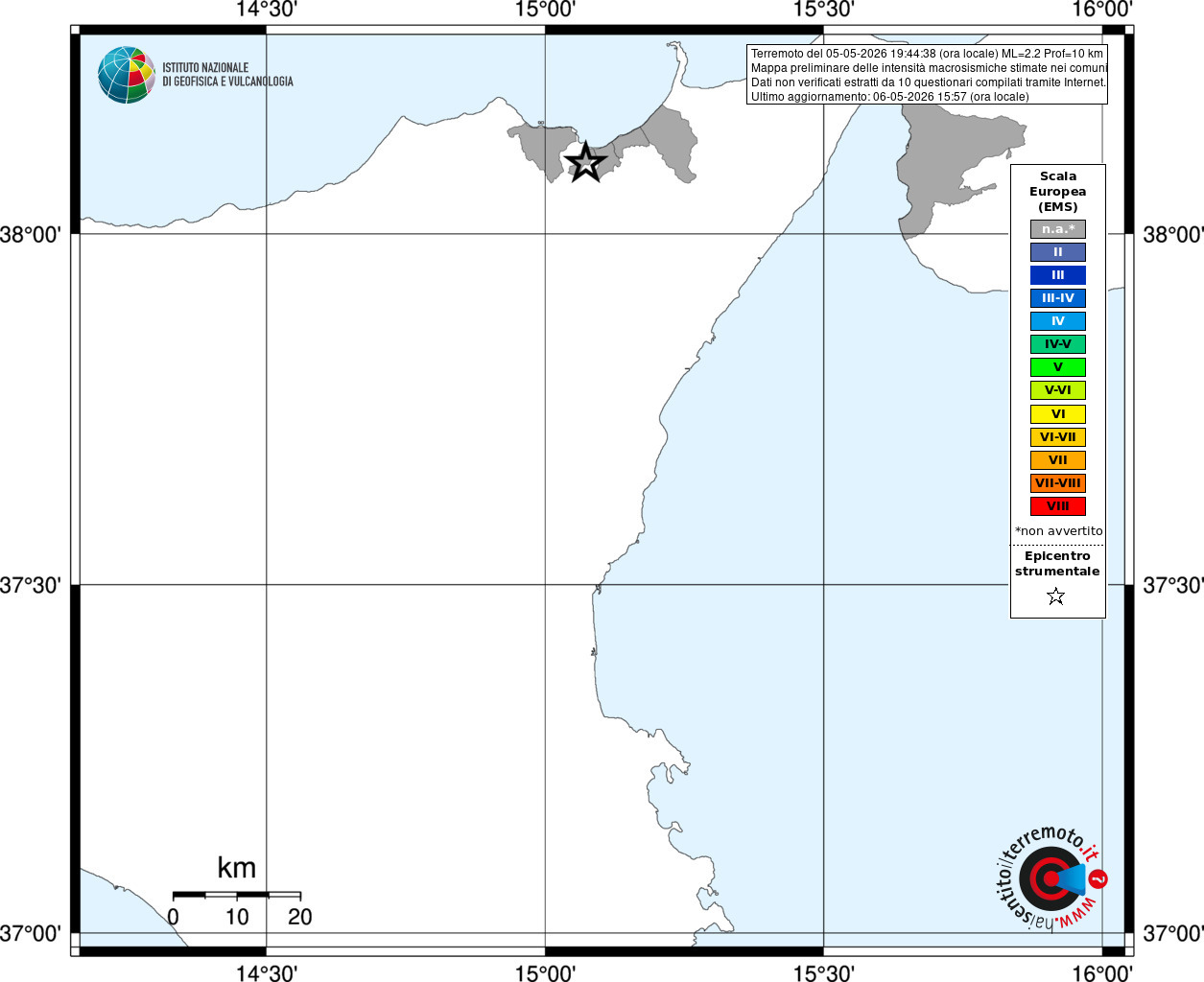Select the green EMS V legend swatch
Viewport: 1204px width, 982px height.
[1058, 367]
